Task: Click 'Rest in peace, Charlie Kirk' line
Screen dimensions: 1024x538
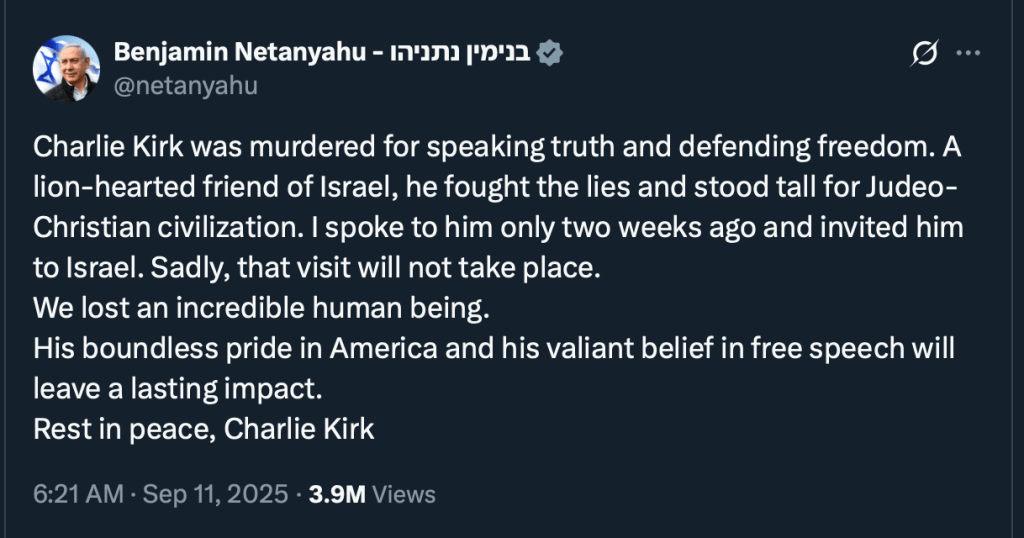Action: click(204, 429)
